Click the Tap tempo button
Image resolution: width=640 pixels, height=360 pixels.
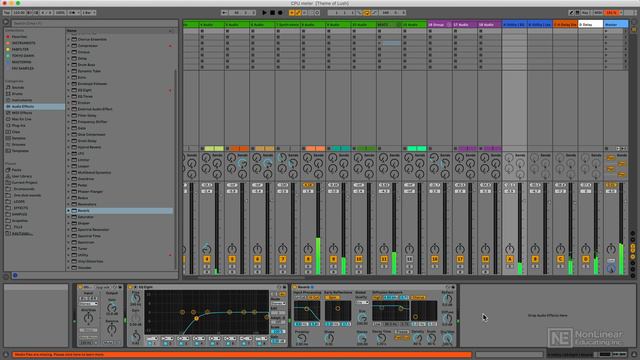pyautogui.click(x=7, y=13)
